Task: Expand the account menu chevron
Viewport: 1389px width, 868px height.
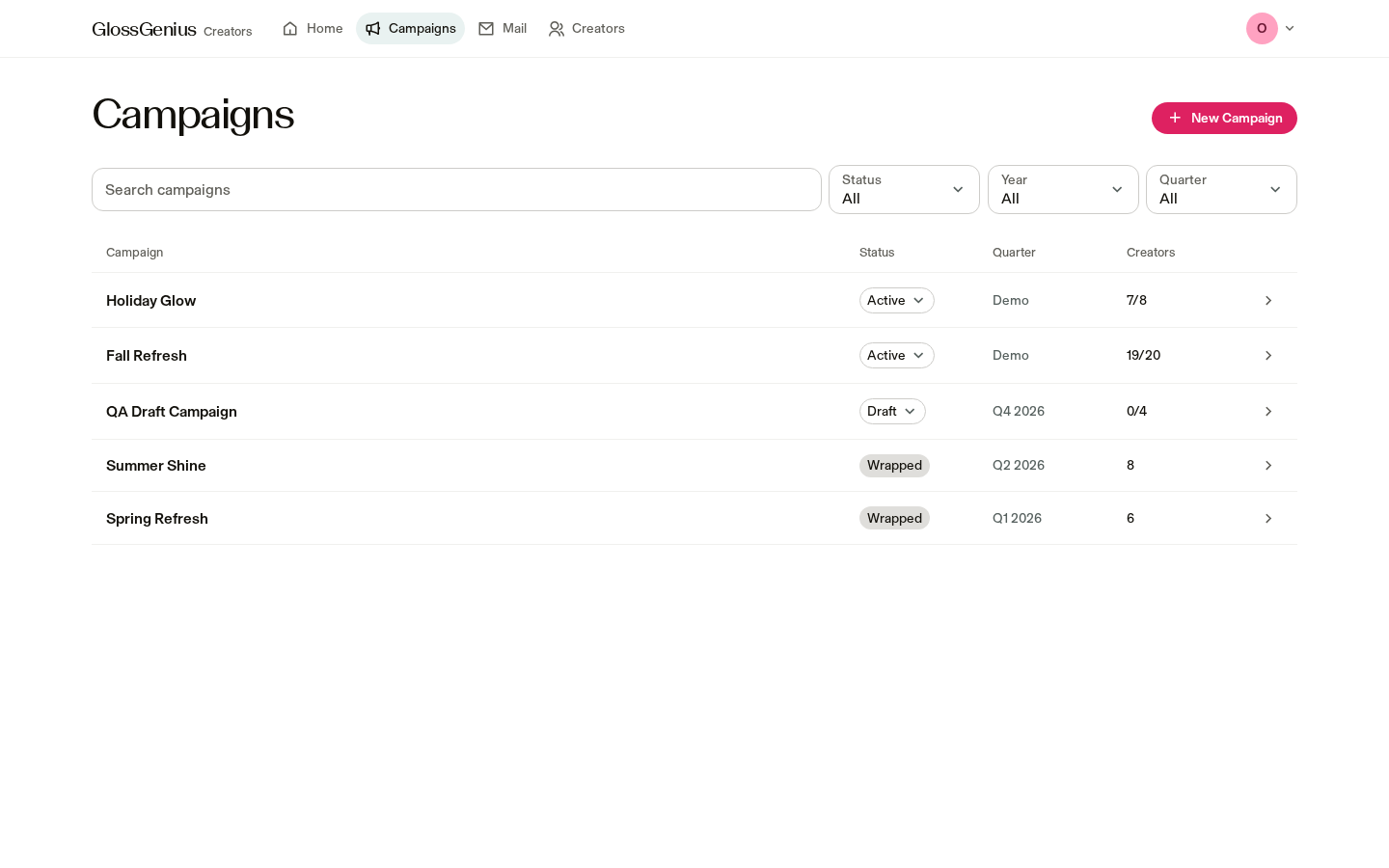Action: (x=1290, y=29)
